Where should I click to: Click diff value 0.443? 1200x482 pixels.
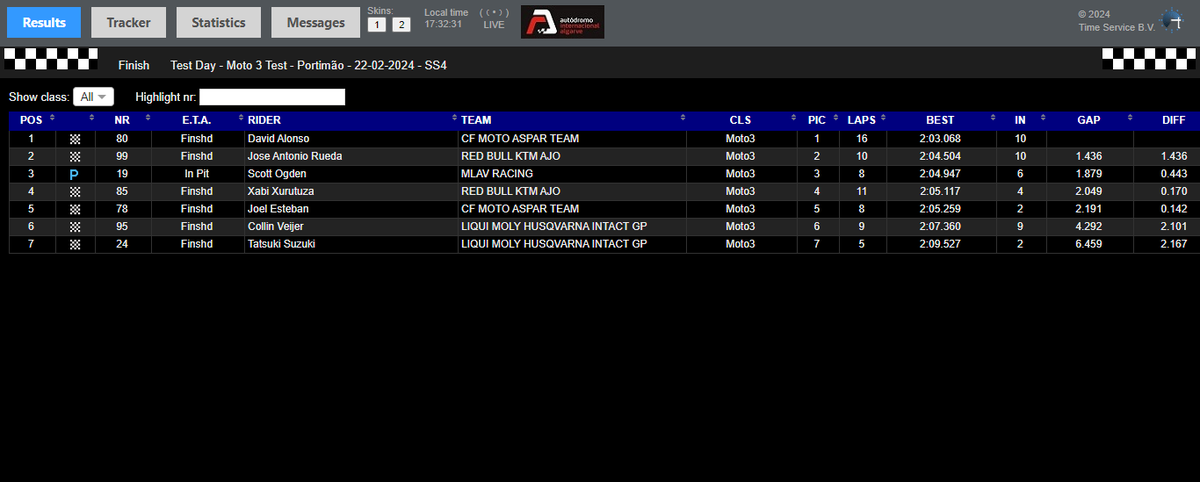tap(1173, 174)
